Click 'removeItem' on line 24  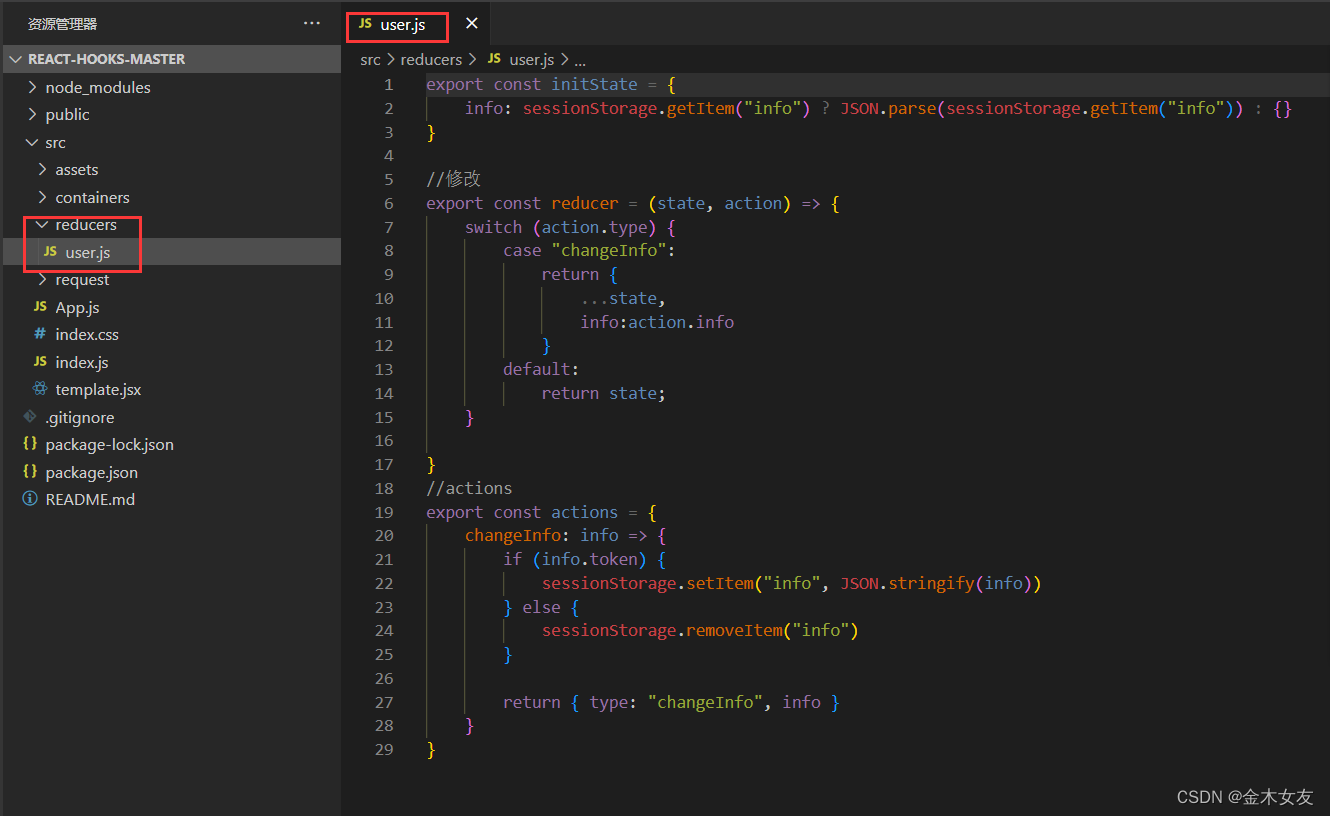point(734,631)
